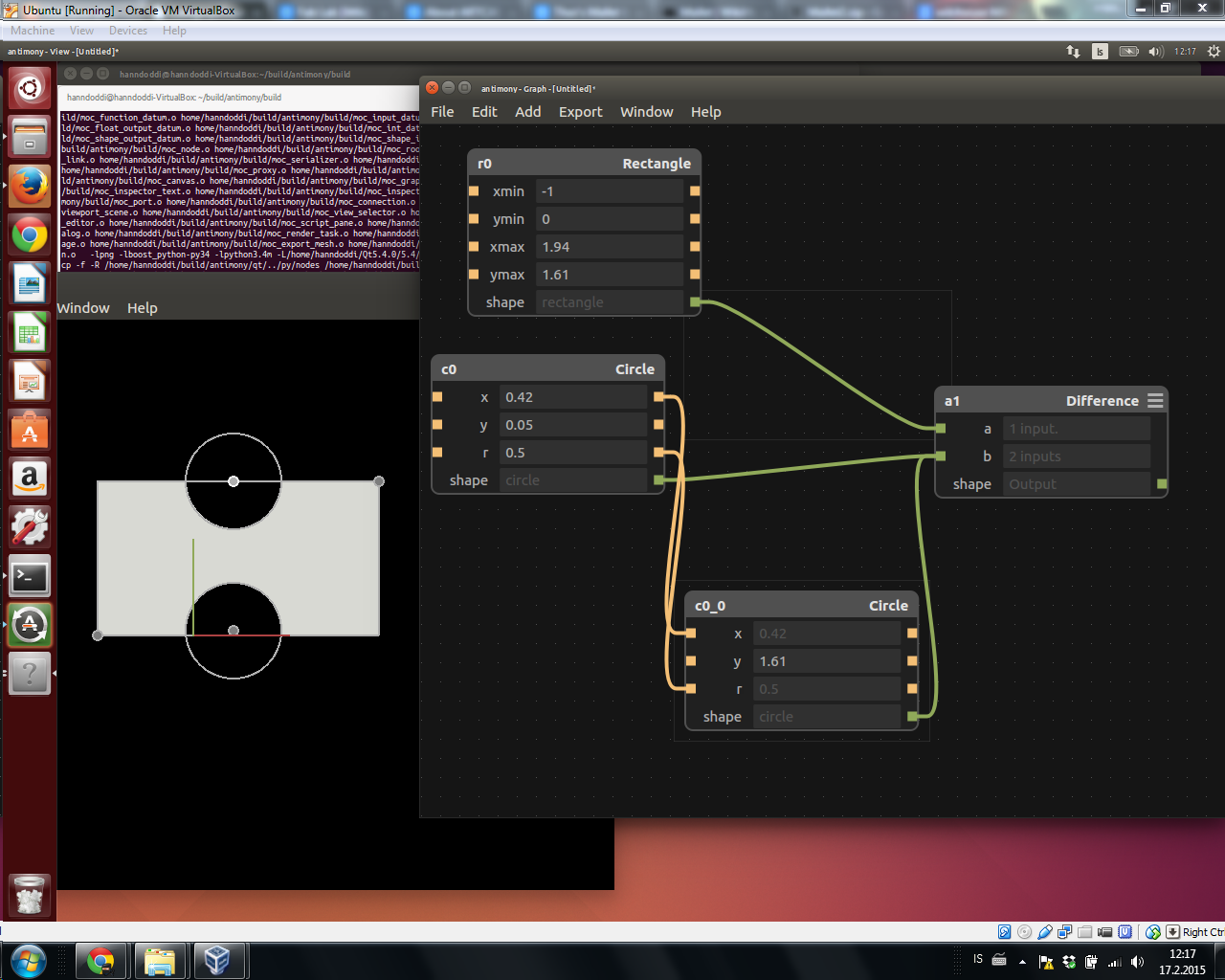Viewport: 1225px width, 980px height.
Task: Click the xmax field showing 1.94
Action: [609, 247]
